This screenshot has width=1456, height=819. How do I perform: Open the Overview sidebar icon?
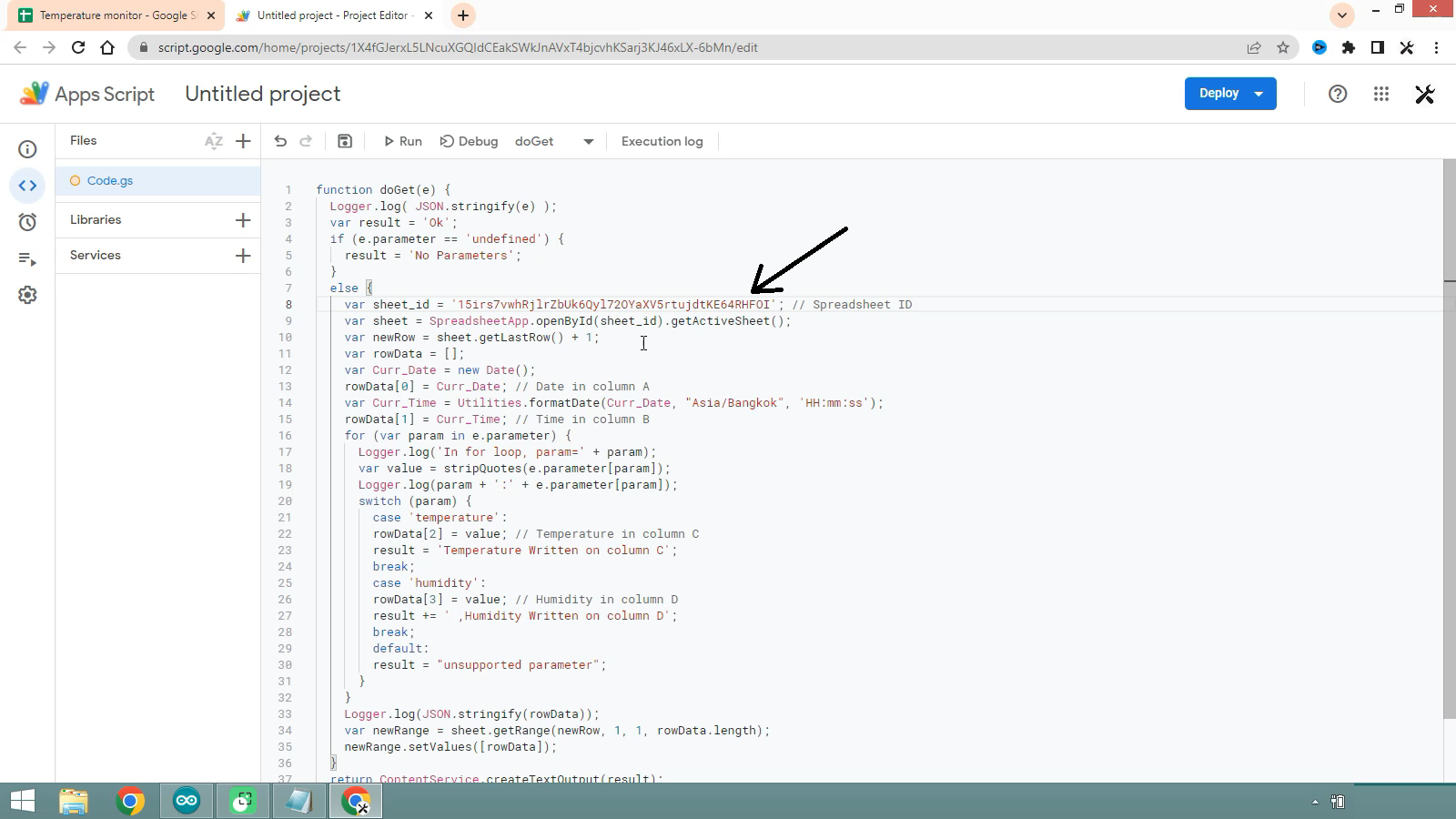pyautogui.click(x=27, y=149)
